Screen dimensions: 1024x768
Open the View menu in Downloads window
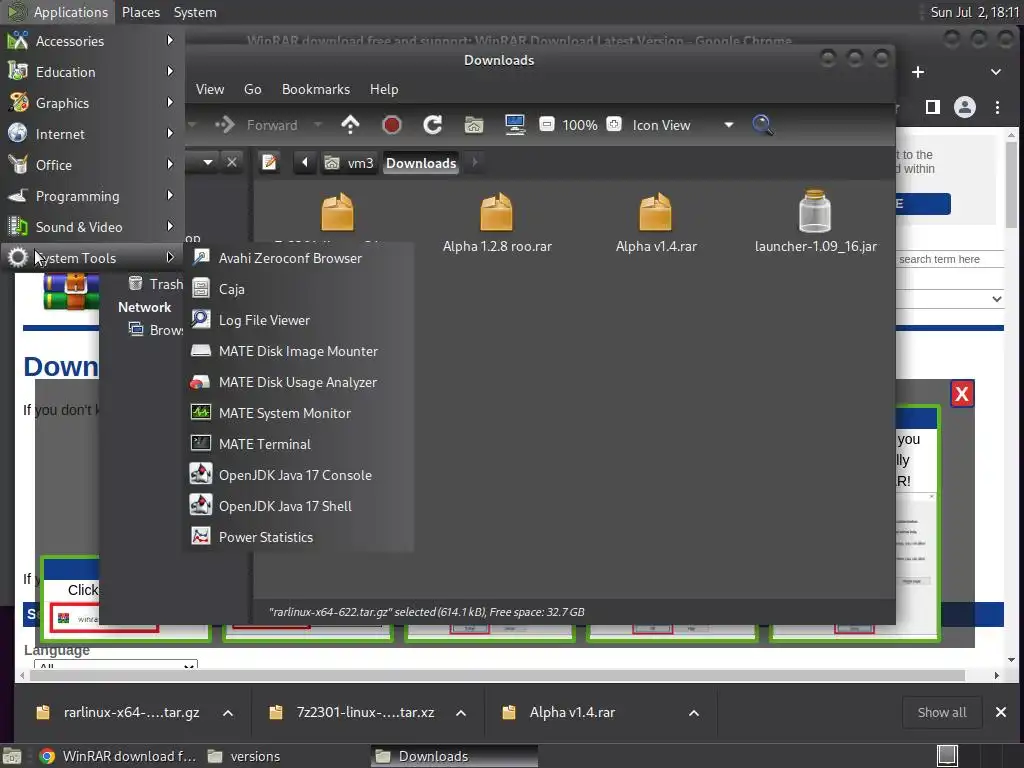pyautogui.click(x=210, y=89)
